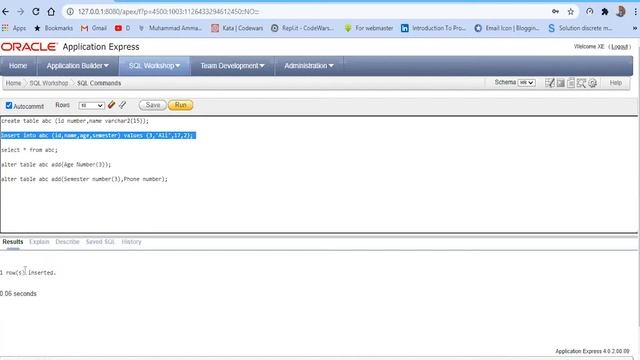Click the Save button
The width and height of the screenshot is (640, 360).
[153, 105]
